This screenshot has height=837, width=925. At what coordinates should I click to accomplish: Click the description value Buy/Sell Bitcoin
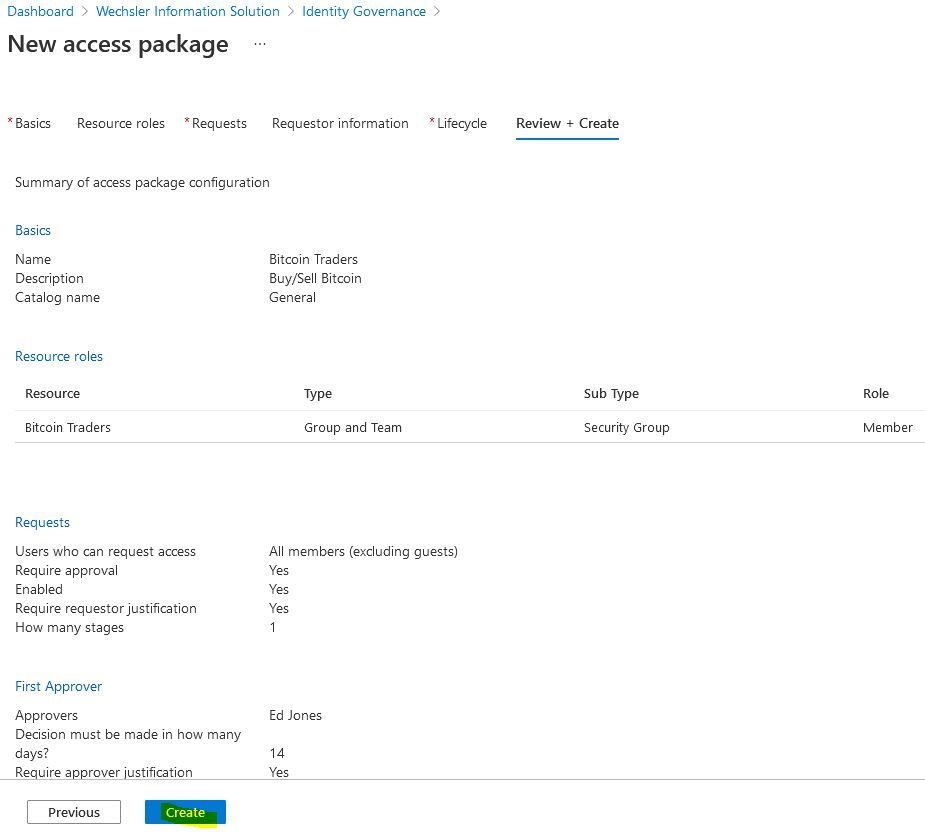[315, 278]
